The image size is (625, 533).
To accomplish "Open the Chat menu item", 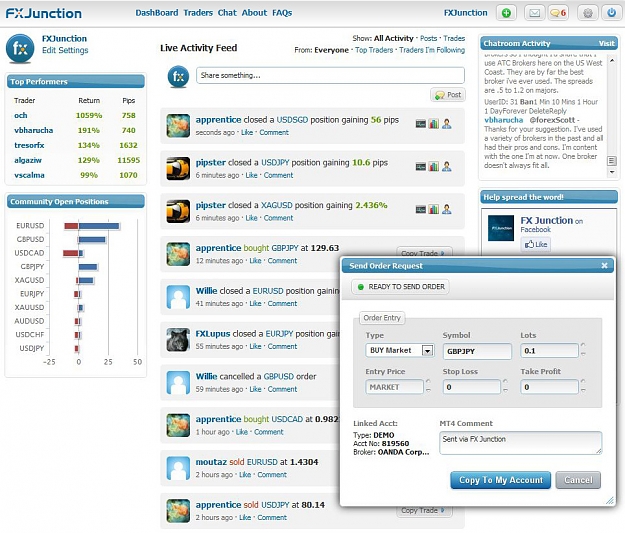I will (227, 13).
